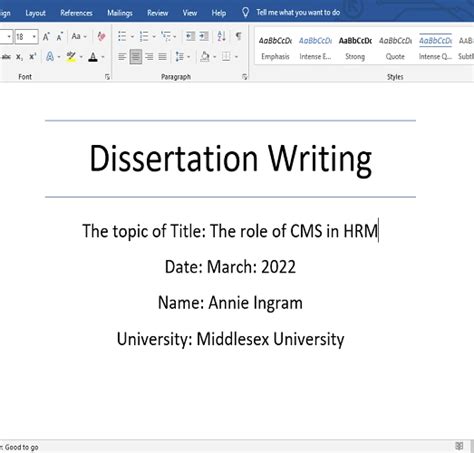Click the Shrink Font icon

point(60,36)
